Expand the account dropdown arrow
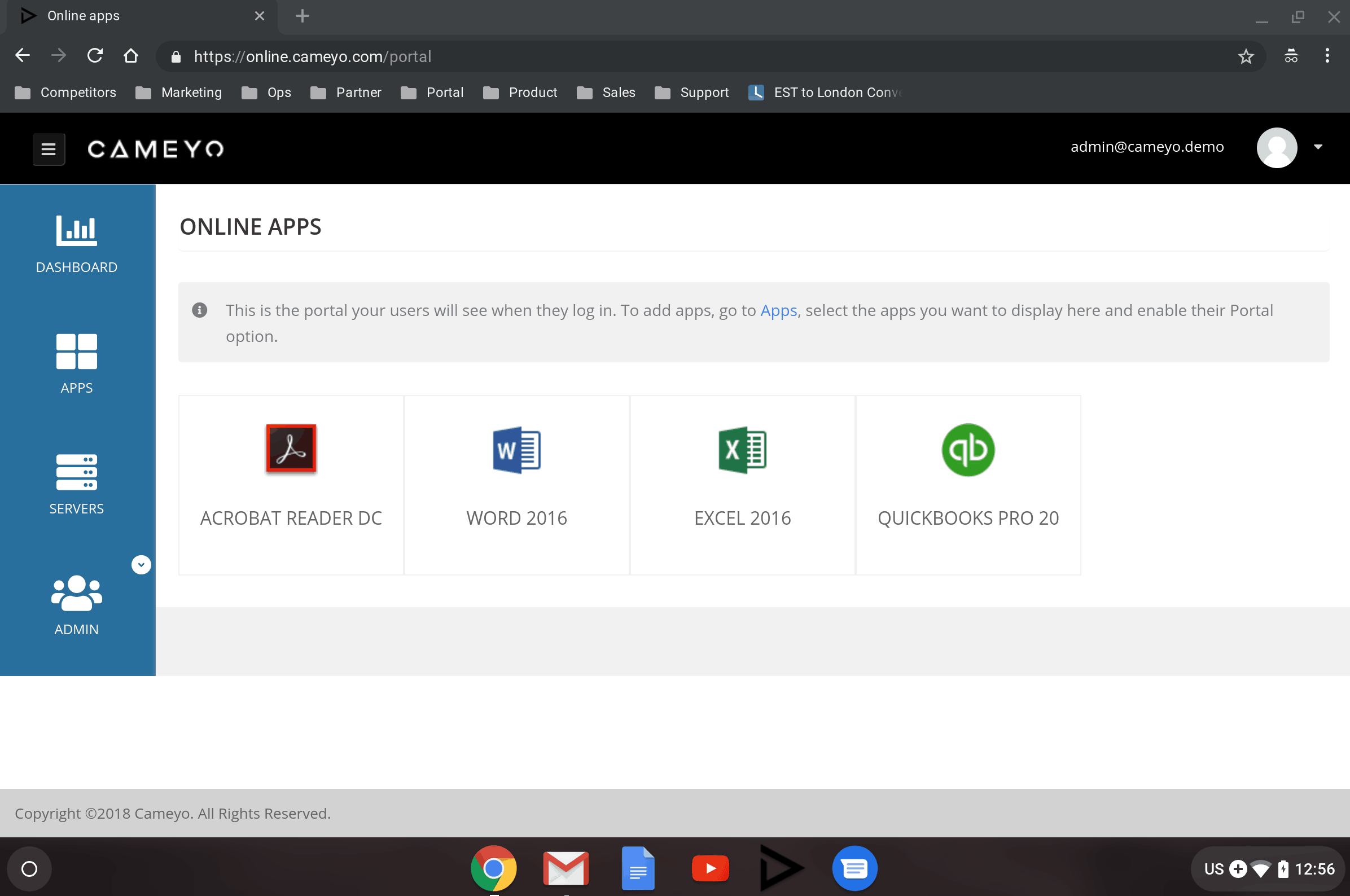Image resolution: width=1350 pixels, height=896 pixels. 1318,147
